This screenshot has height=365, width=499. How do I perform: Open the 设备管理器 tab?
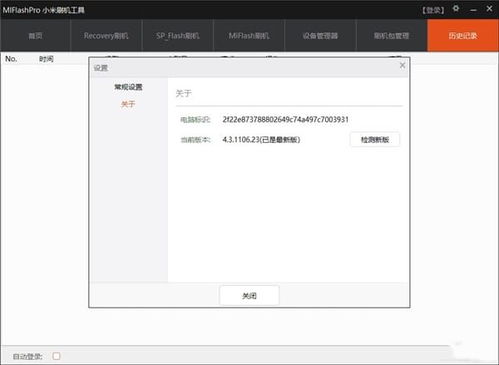pos(320,35)
